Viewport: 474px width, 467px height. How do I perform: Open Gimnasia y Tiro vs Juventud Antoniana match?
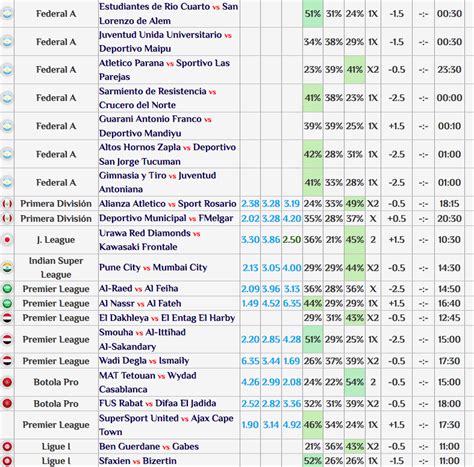[x=157, y=182]
